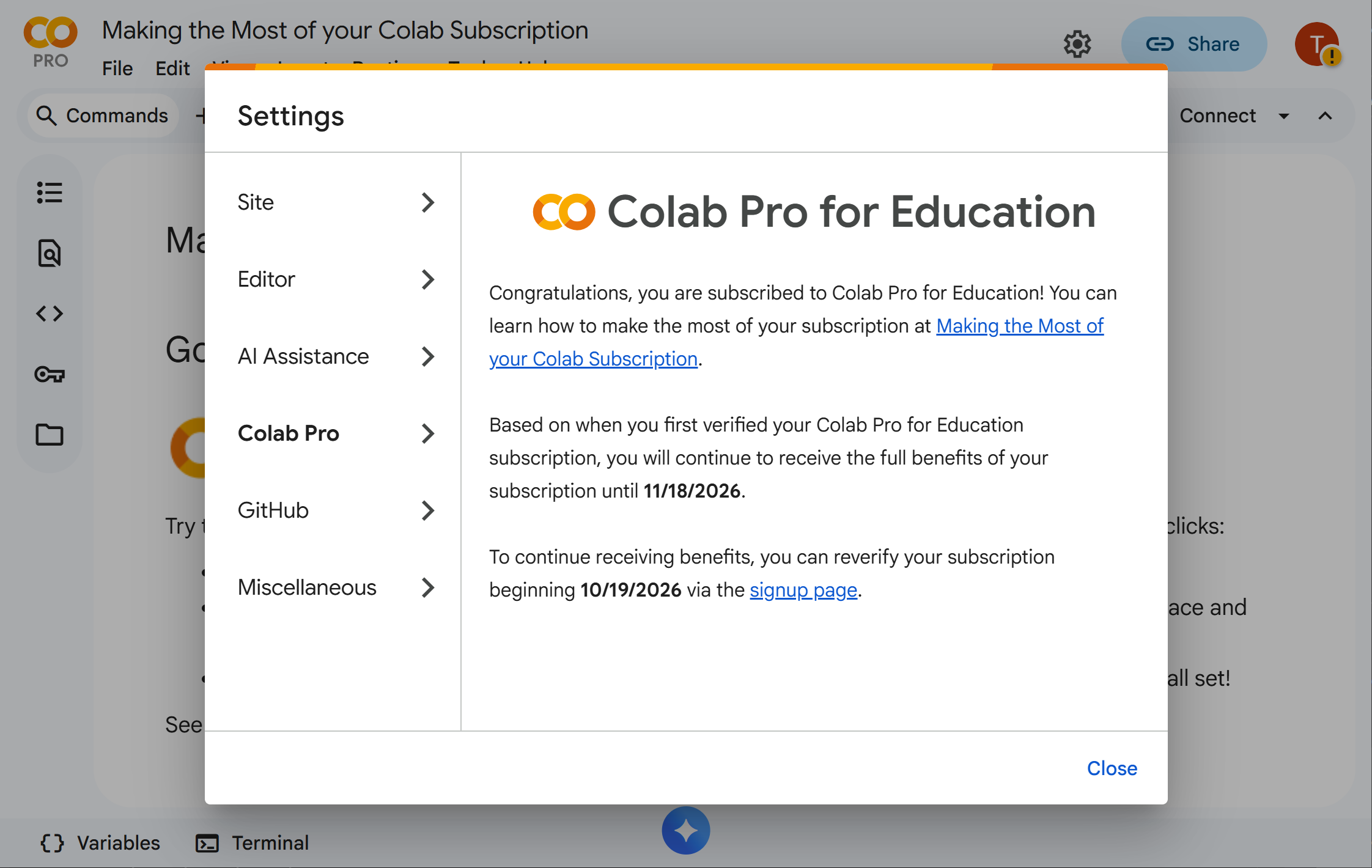
Task: Open the Files folder icon
Action: [x=49, y=435]
